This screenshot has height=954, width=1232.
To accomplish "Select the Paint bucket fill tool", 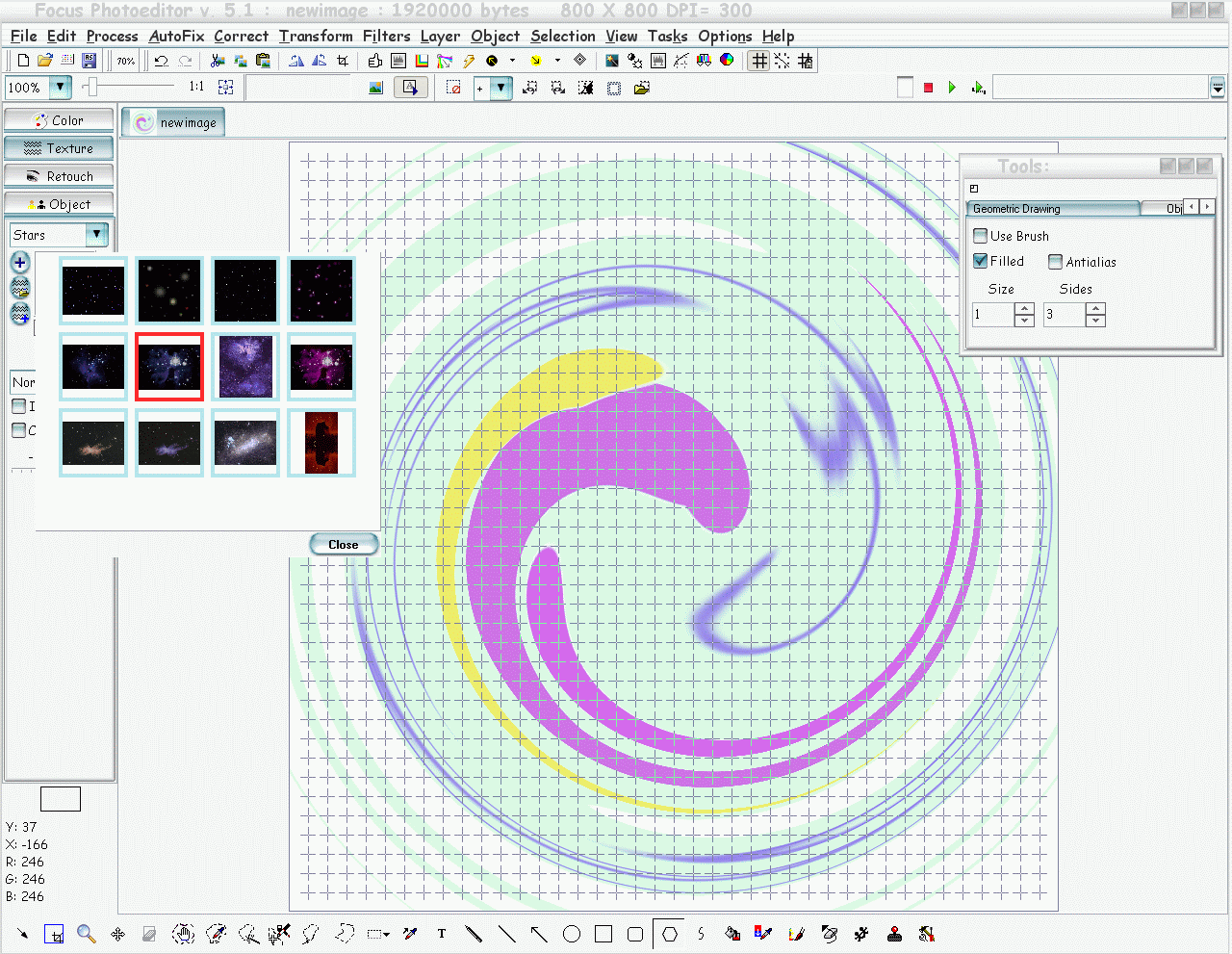I will [732, 934].
